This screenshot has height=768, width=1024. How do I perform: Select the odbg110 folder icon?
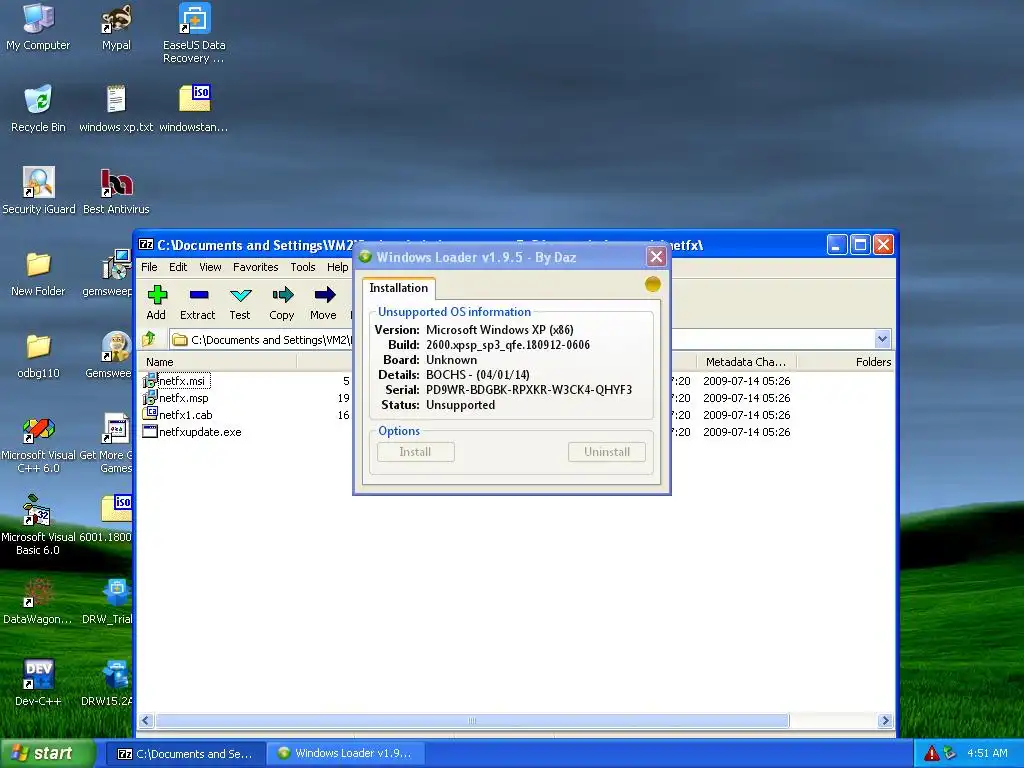(38, 355)
